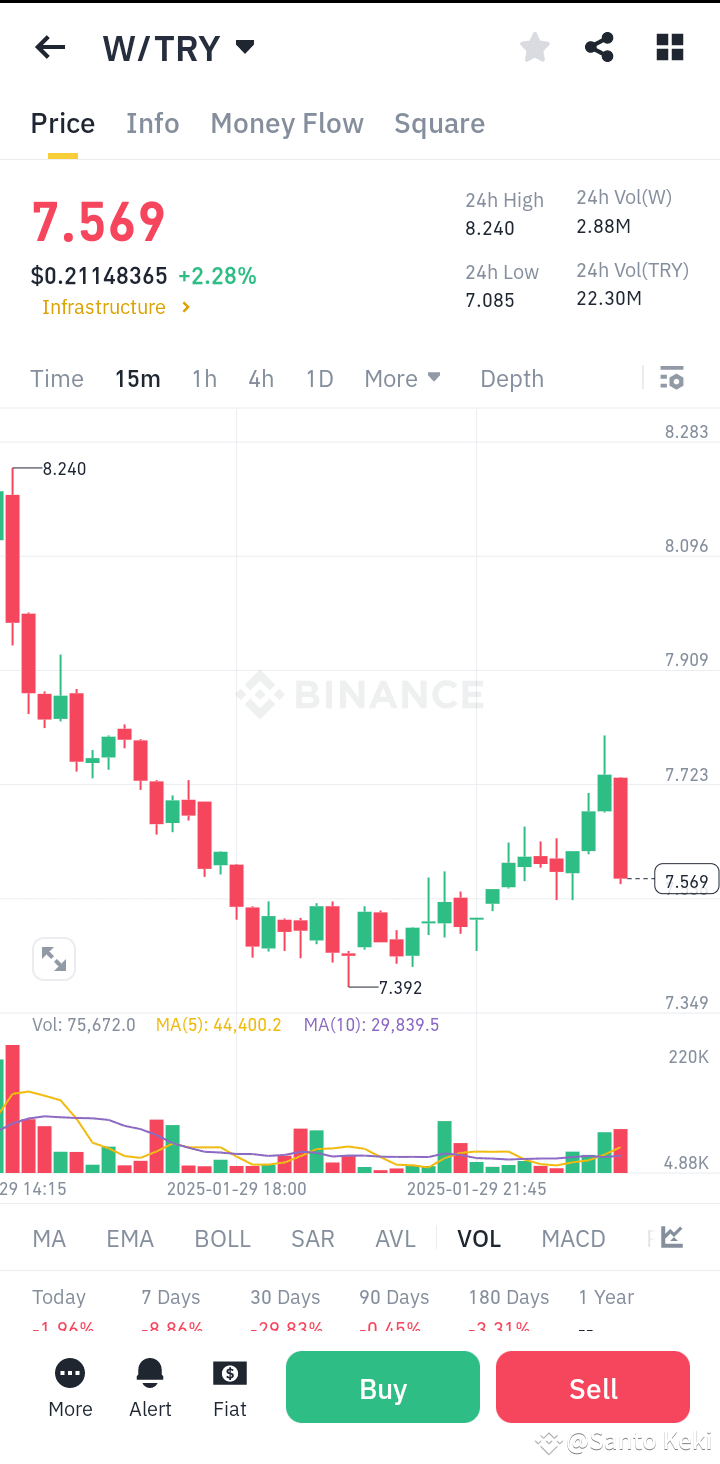Screen dimensions: 720x1464
Task: Enable the BOLL indicator
Action: point(222,1238)
